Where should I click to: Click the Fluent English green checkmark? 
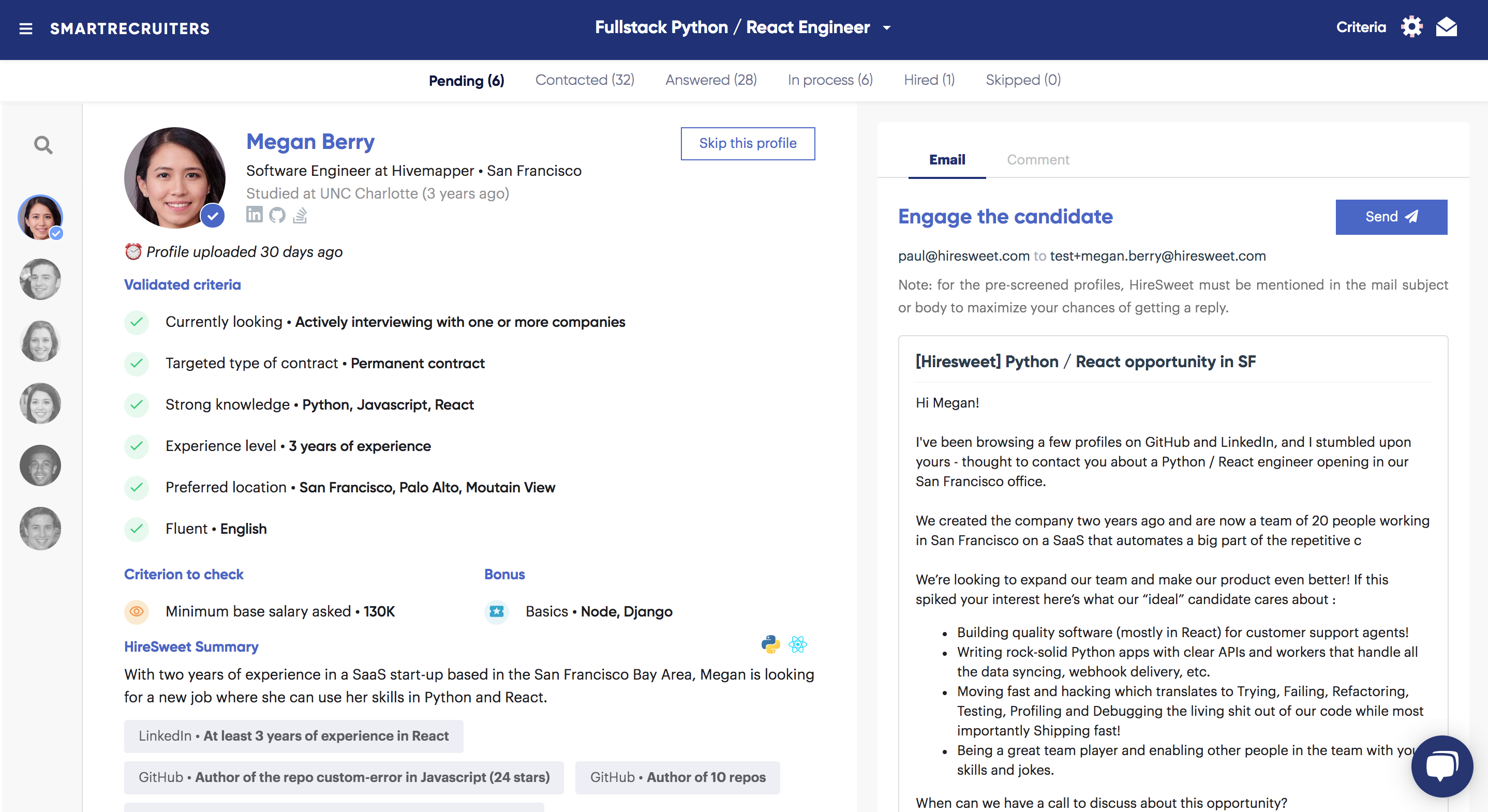(137, 529)
